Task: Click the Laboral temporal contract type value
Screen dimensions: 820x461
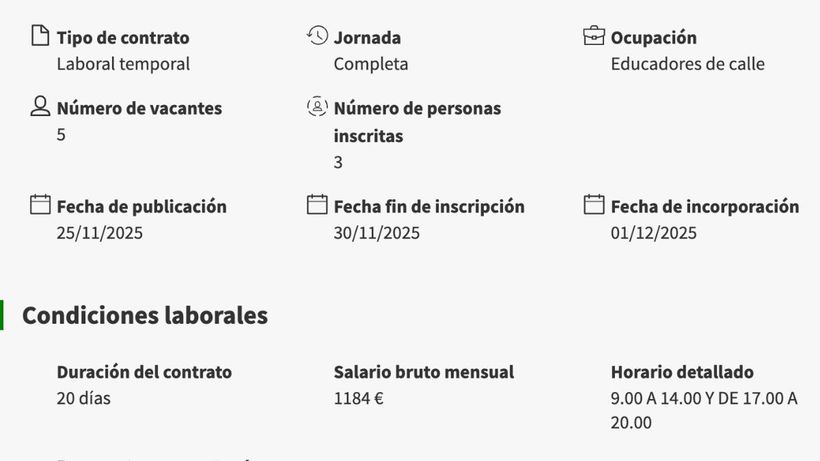Action: point(123,64)
